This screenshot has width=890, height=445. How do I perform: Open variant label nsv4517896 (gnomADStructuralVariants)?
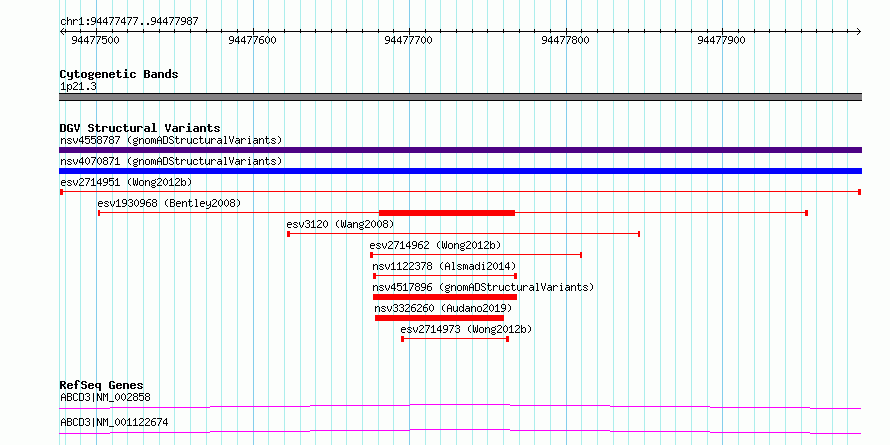coord(483,287)
